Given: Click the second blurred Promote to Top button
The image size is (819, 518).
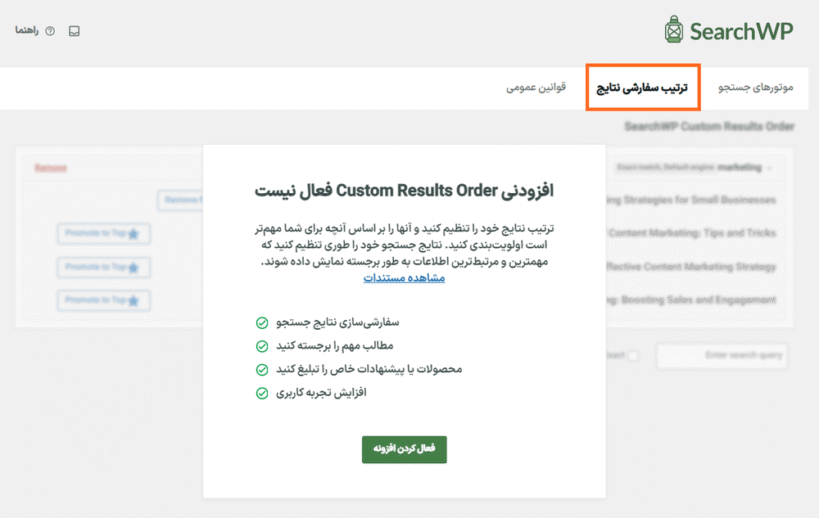Looking at the screenshot, I should click(x=104, y=267).
